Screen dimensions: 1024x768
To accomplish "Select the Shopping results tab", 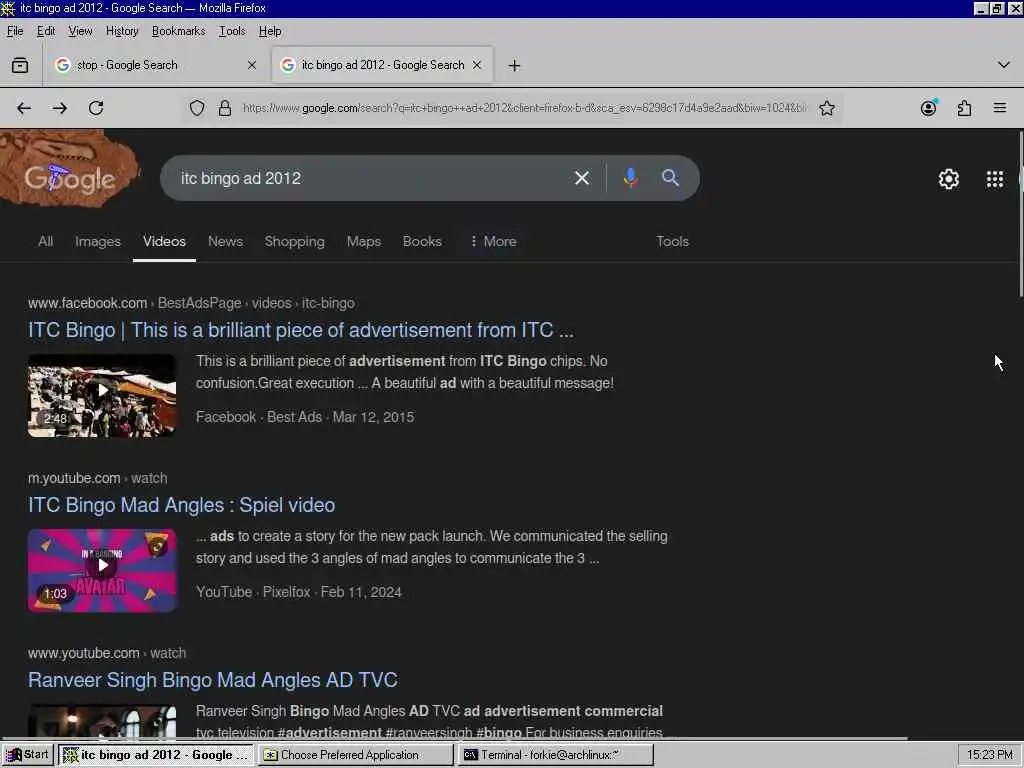I will click(295, 242).
